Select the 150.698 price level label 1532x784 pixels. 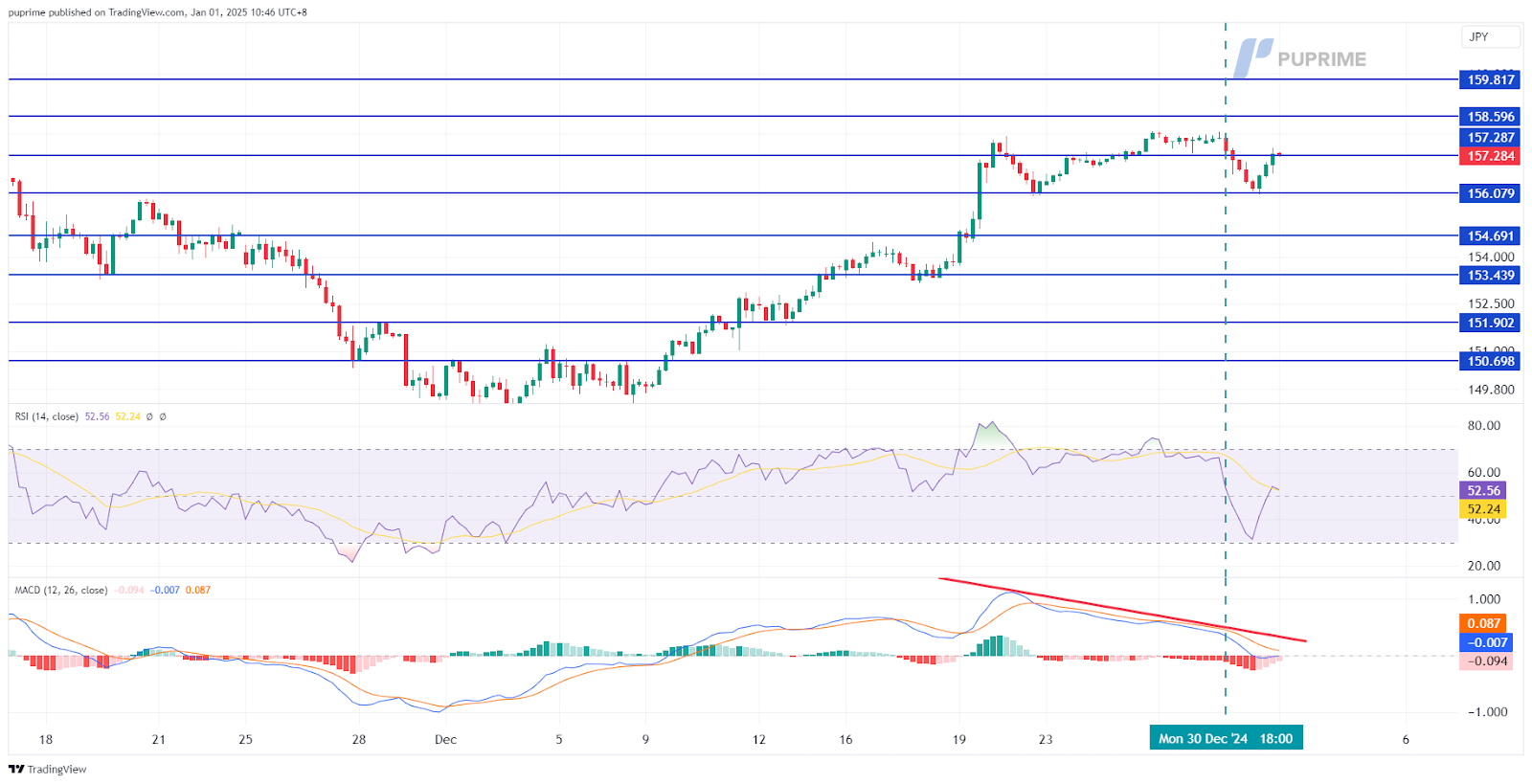tap(1489, 361)
